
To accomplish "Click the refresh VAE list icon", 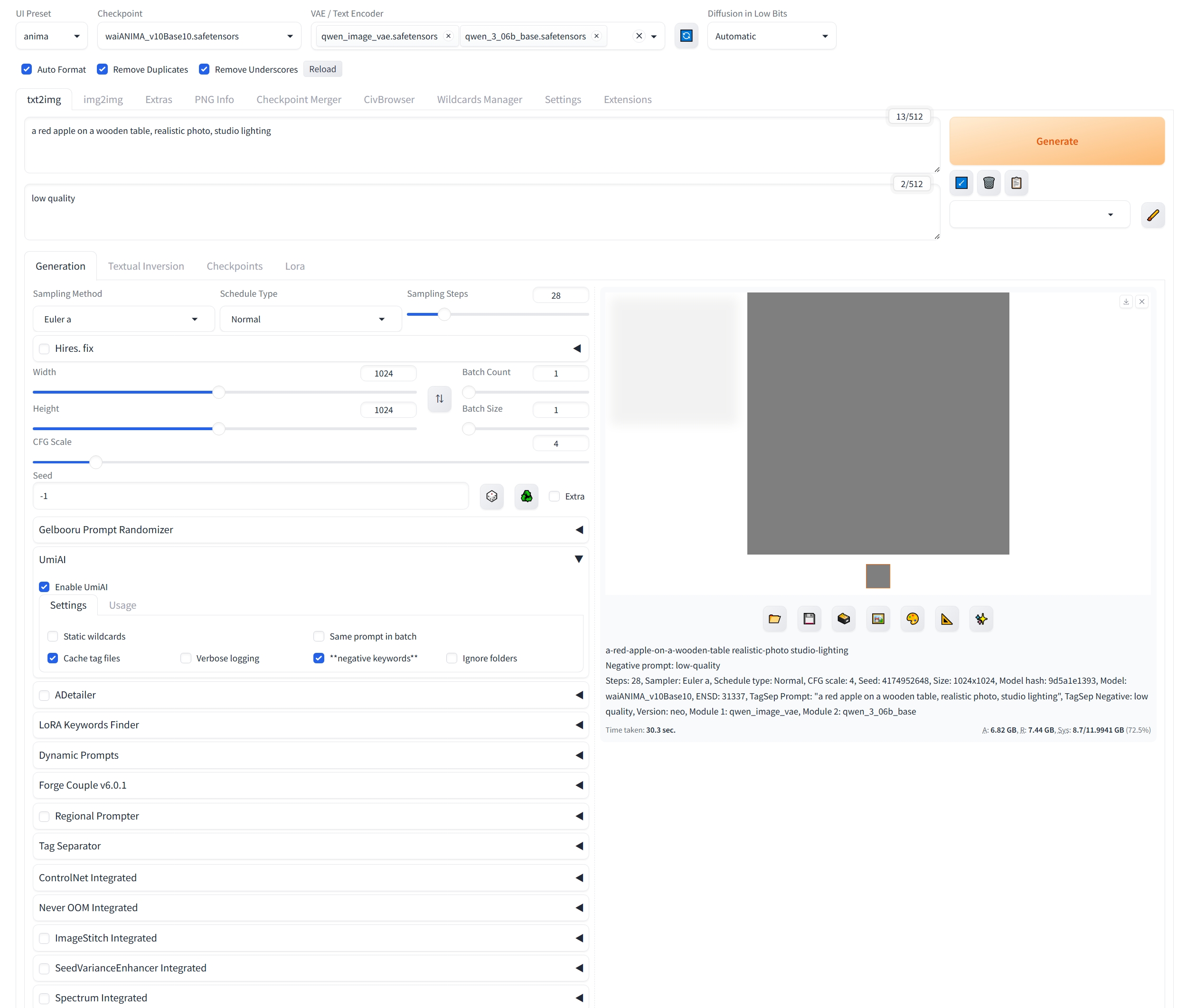I will click(x=686, y=36).
